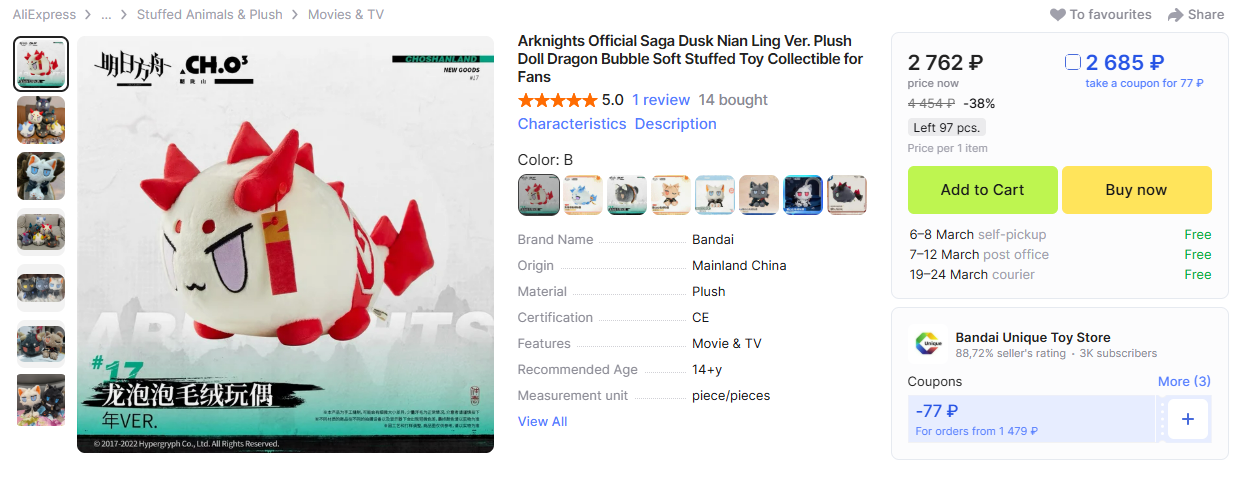This screenshot has width=1260, height=490.
Task: Jump to the Description section
Action: 676,124
